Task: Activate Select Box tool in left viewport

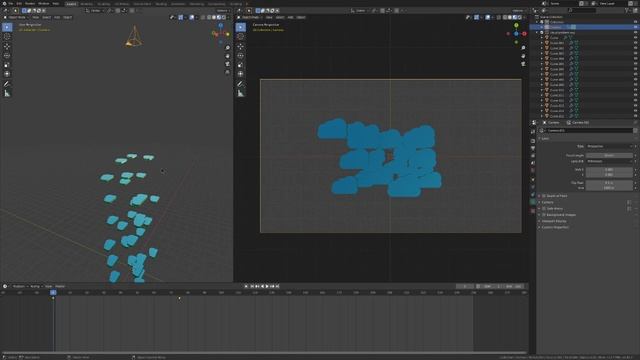Action: click(7, 27)
